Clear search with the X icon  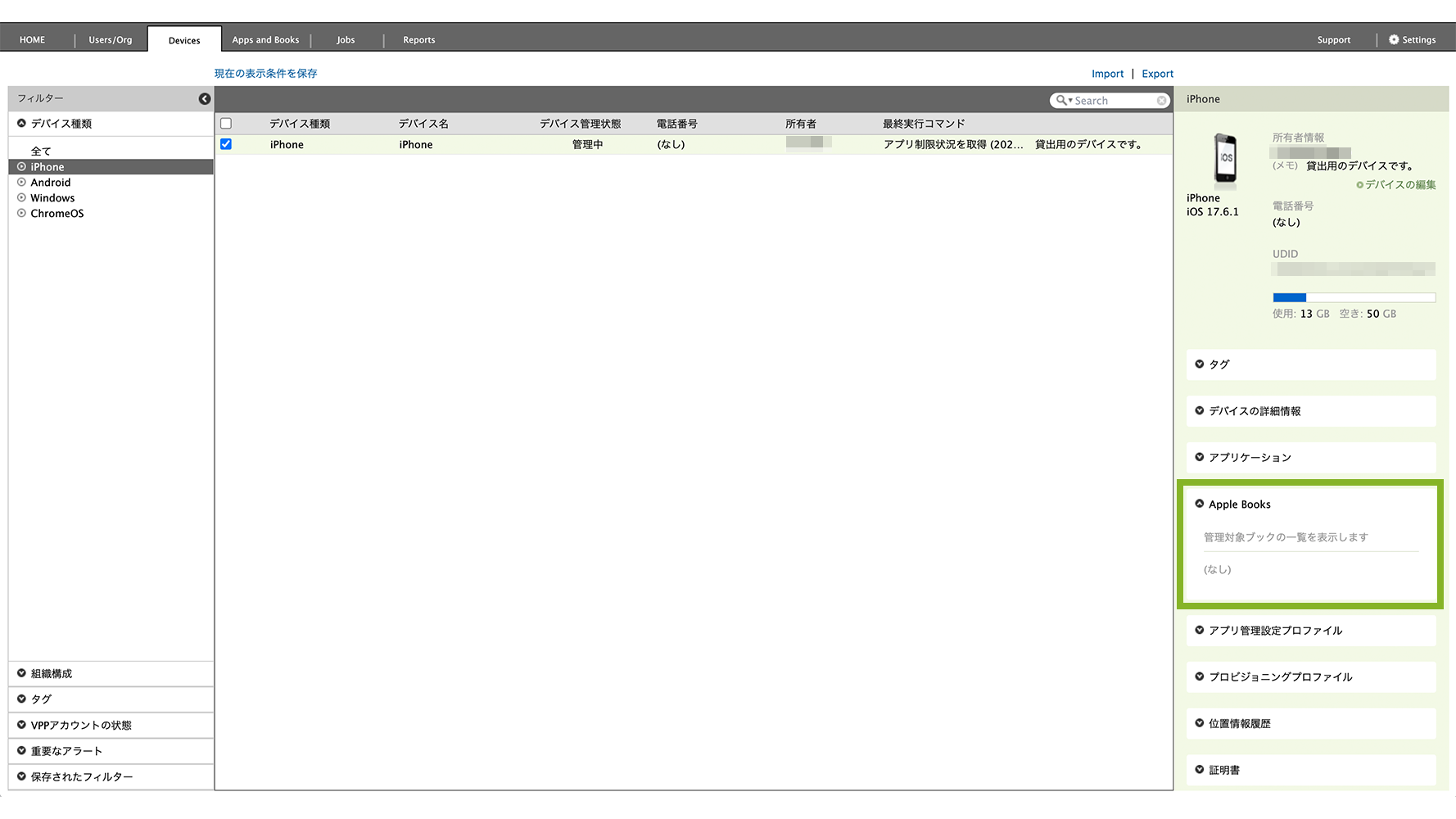click(x=1161, y=100)
